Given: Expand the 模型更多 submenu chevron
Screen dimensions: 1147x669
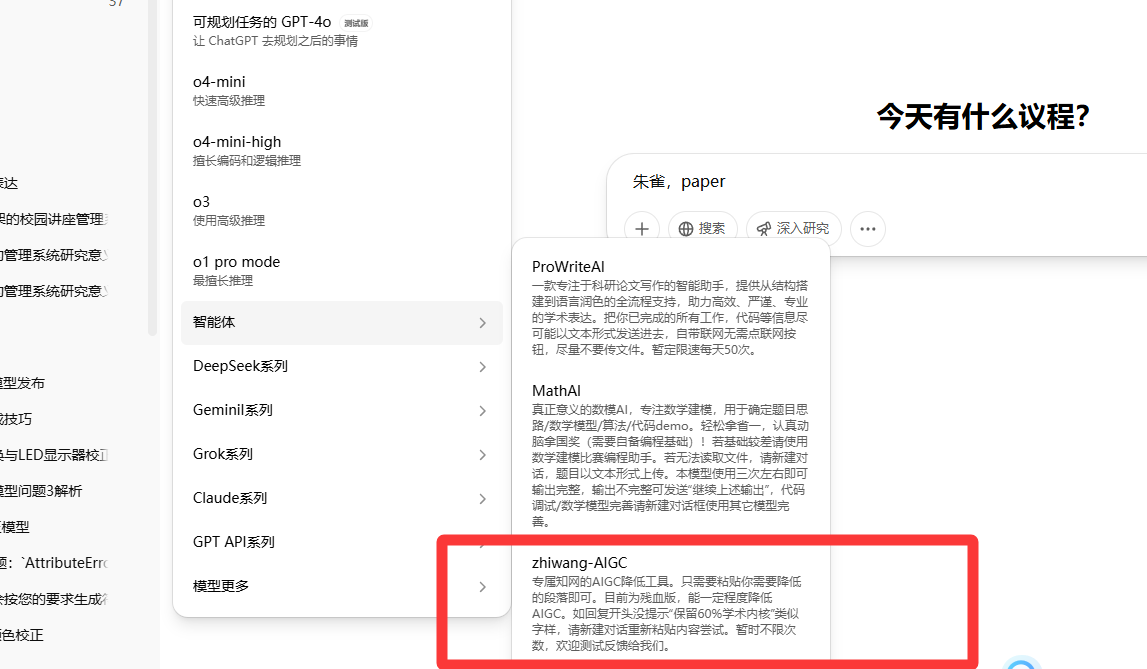Looking at the screenshot, I should click(x=482, y=586).
